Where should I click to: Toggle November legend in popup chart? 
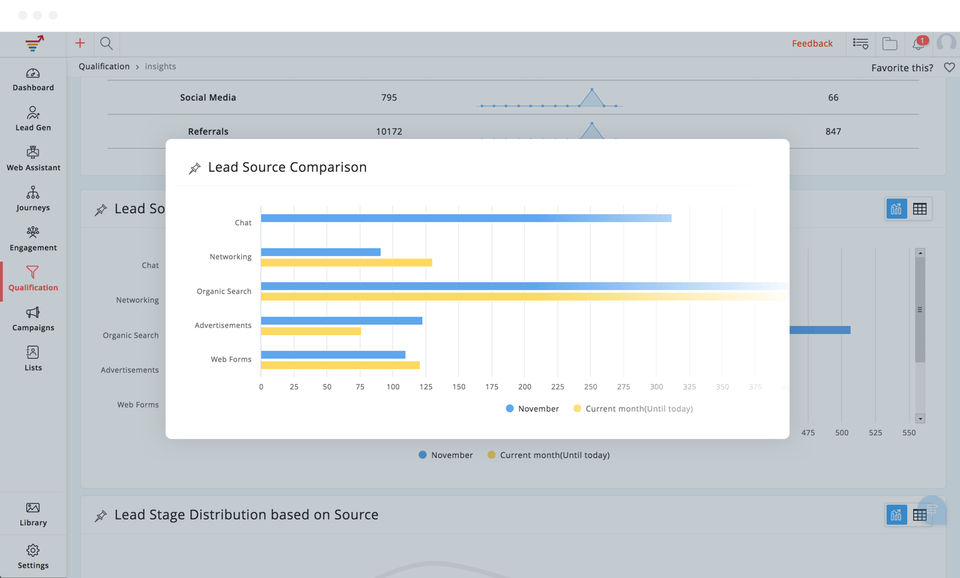click(x=532, y=408)
